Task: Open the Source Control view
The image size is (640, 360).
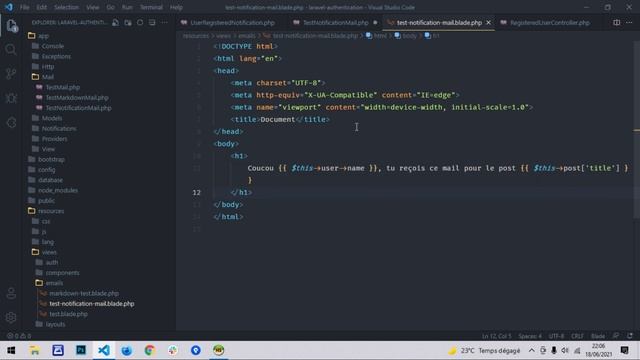Action: point(11,73)
